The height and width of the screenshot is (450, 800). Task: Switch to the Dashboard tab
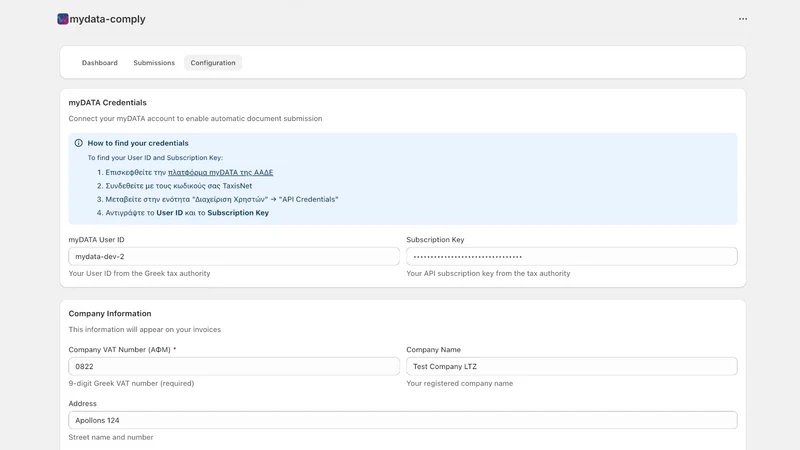pyautogui.click(x=99, y=63)
